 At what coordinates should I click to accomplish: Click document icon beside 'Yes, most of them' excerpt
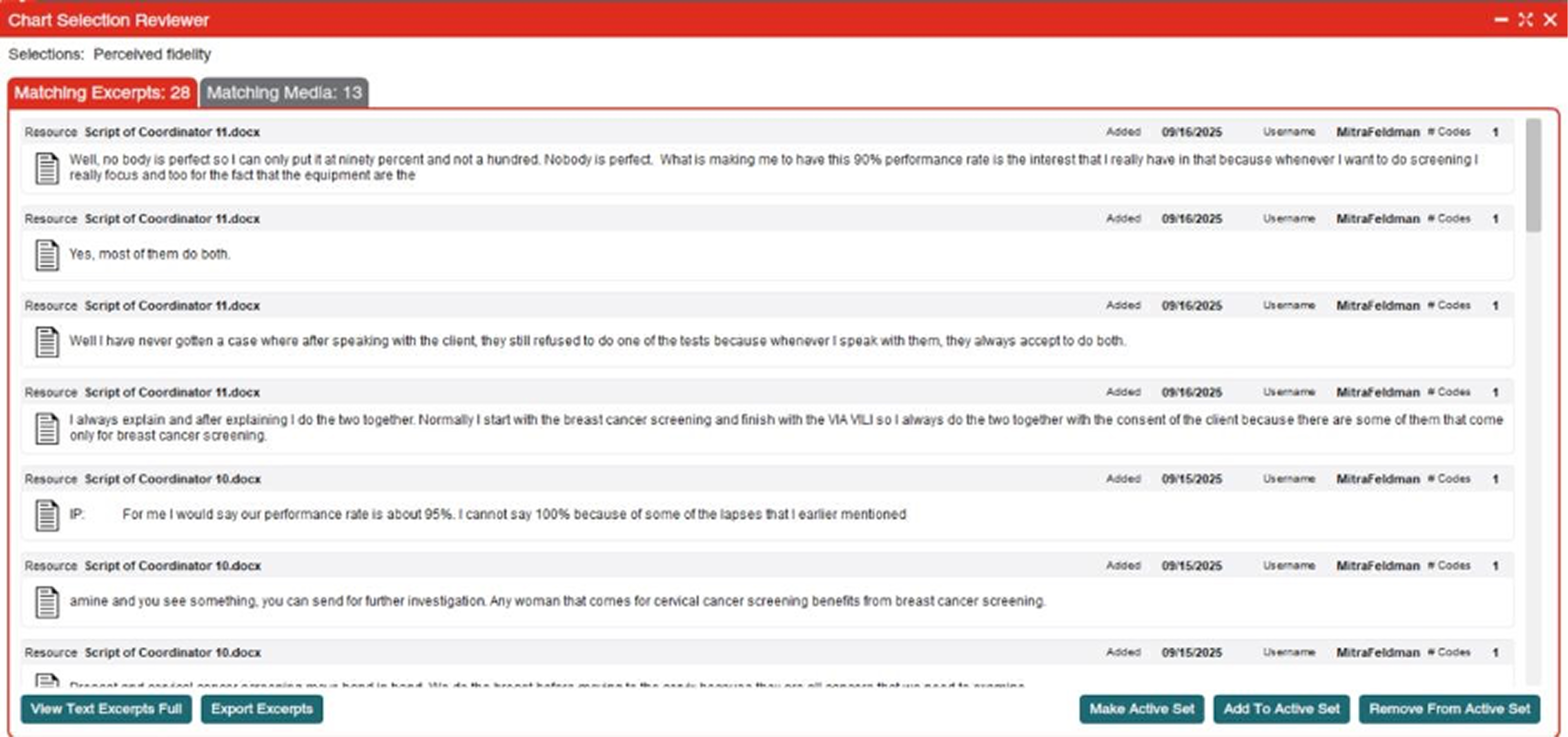tap(47, 255)
